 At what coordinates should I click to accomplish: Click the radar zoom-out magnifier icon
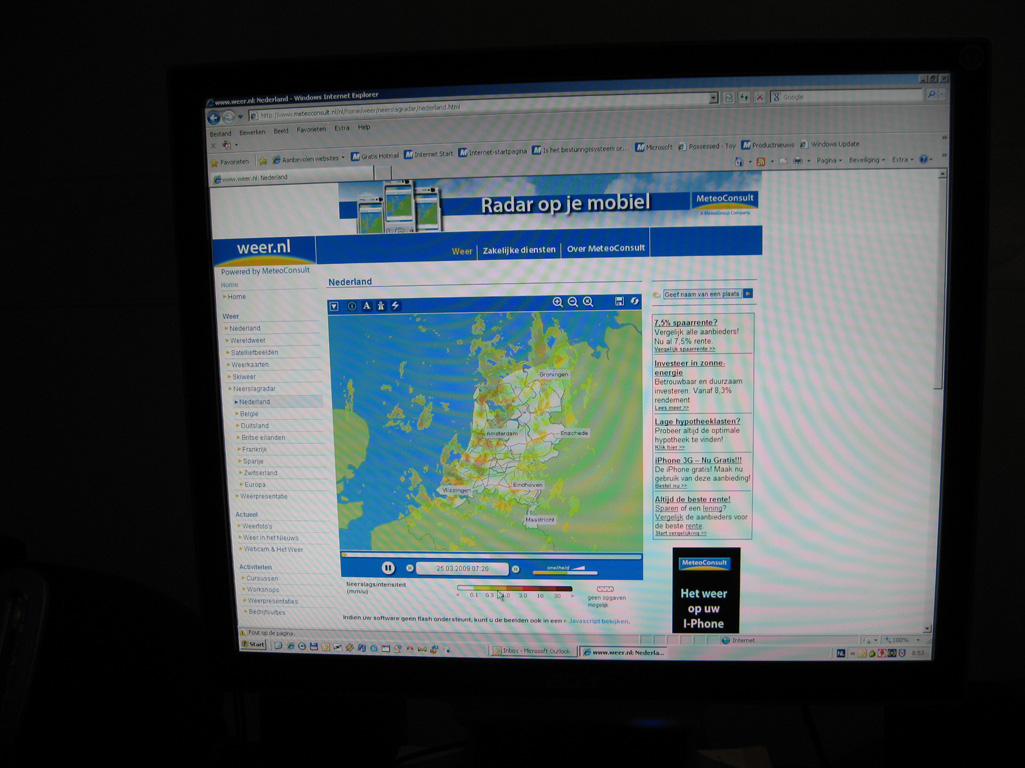(573, 302)
